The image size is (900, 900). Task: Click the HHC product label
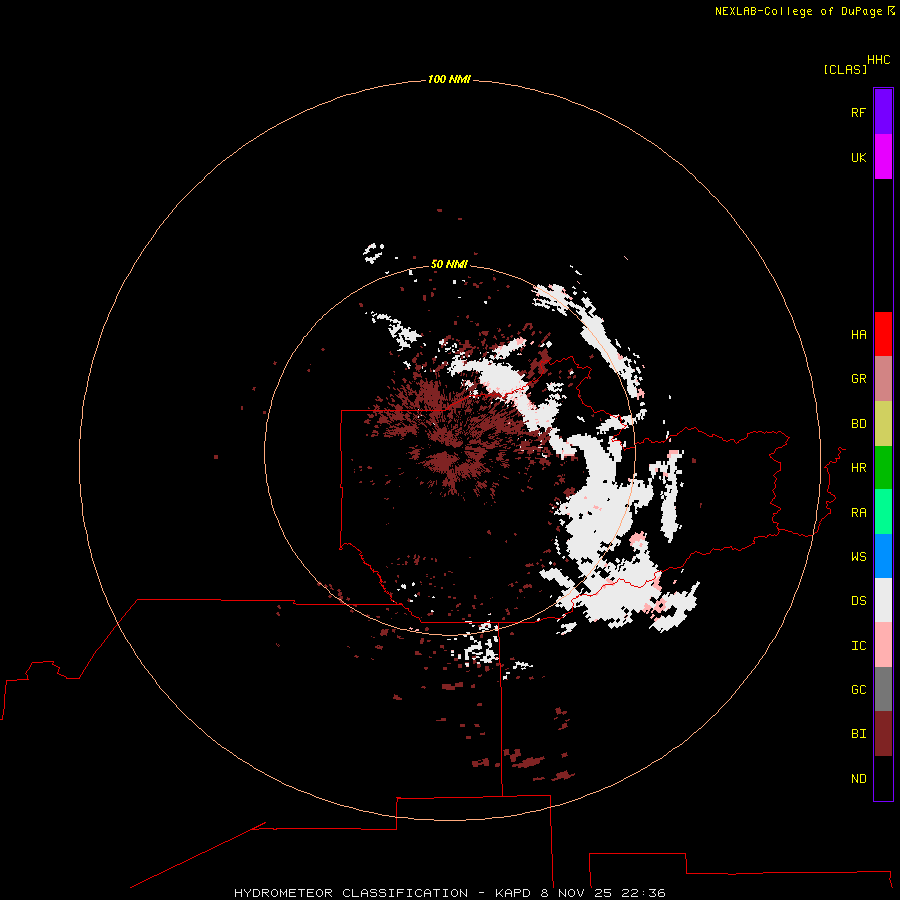[x=879, y=60]
